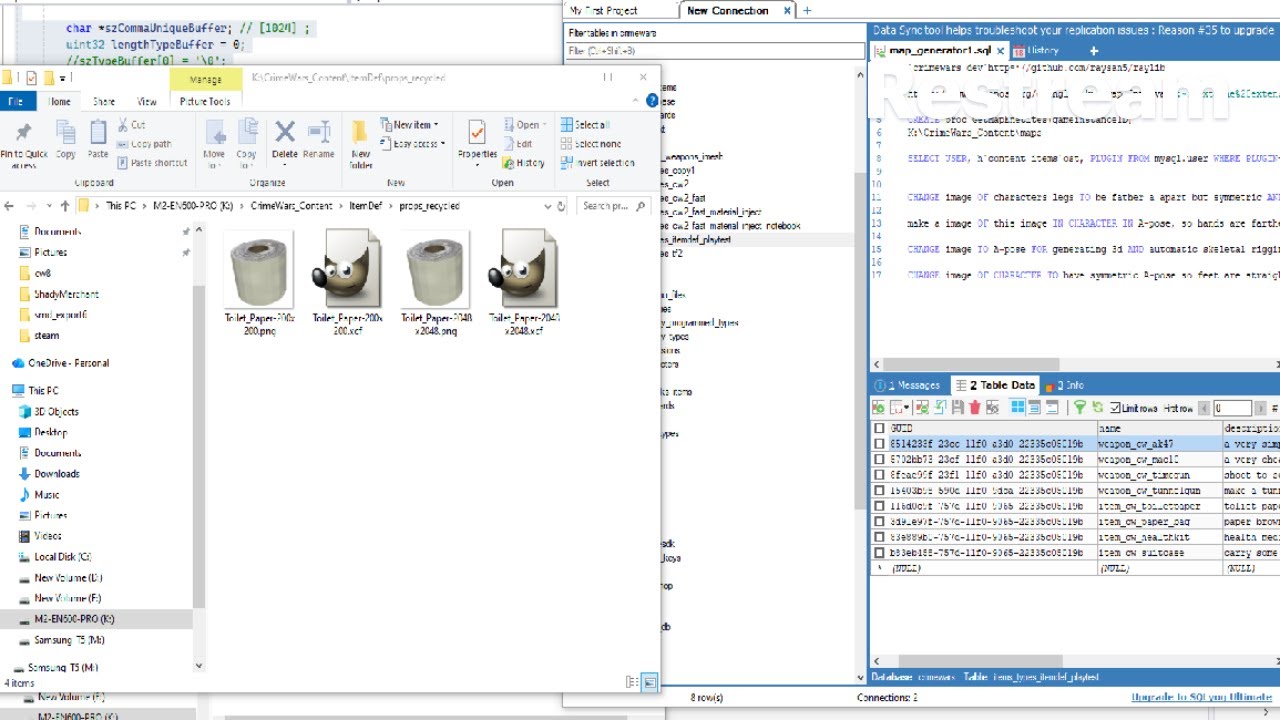The height and width of the screenshot is (720, 1280).
Task: Click the first row number input field
Action: click(x=1233, y=408)
